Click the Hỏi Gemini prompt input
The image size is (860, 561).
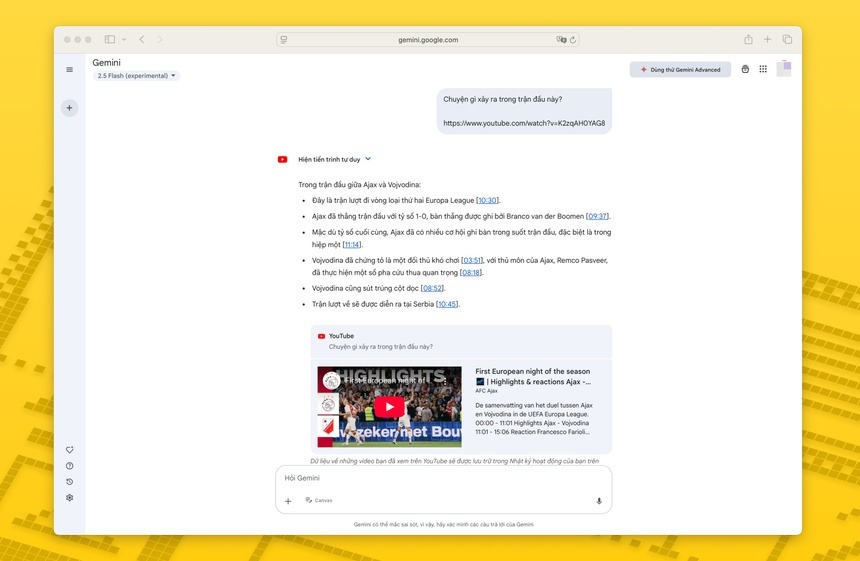tap(443, 478)
